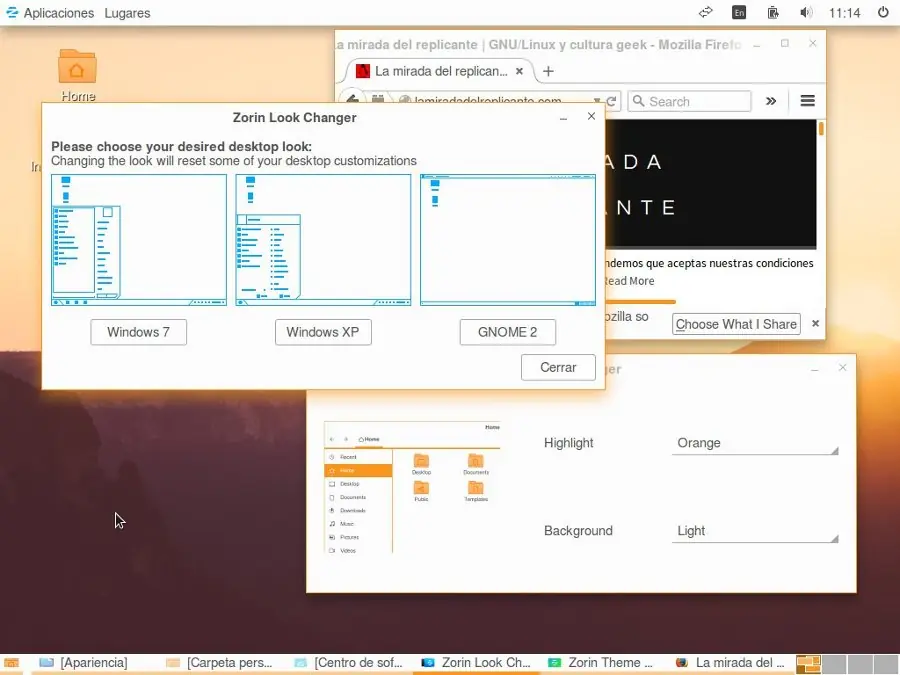
Task: Click the Firefox Search field
Action: tap(689, 102)
